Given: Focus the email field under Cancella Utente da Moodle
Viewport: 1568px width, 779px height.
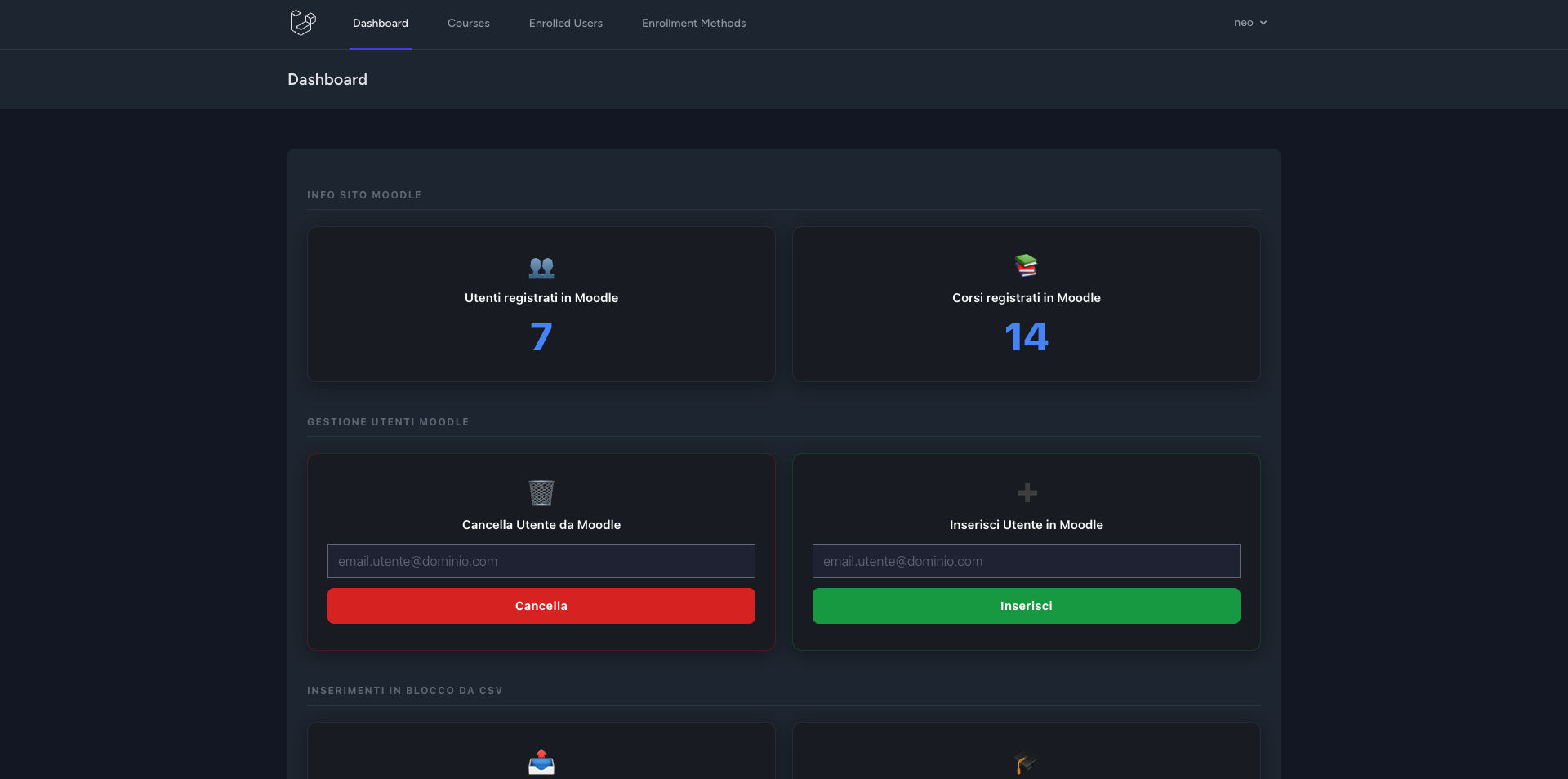Looking at the screenshot, I should pos(541,561).
